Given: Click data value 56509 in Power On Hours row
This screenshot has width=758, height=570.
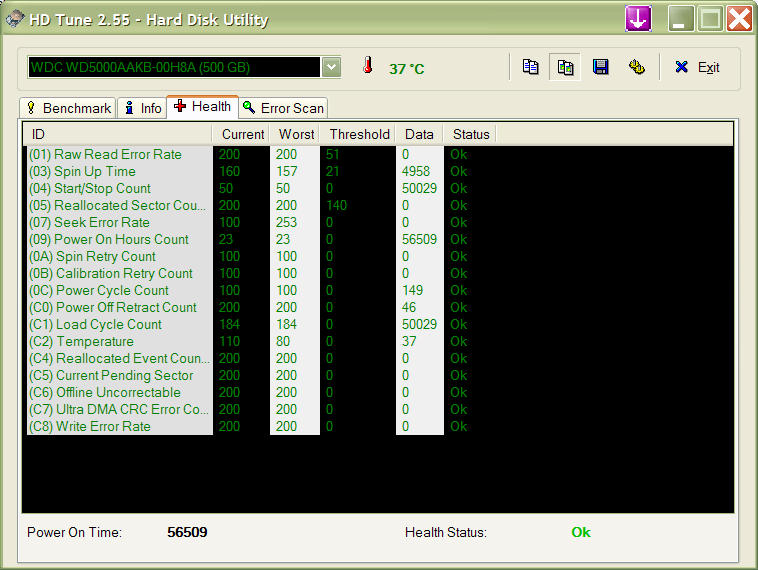Looking at the screenshot, I should pos(419,239).
